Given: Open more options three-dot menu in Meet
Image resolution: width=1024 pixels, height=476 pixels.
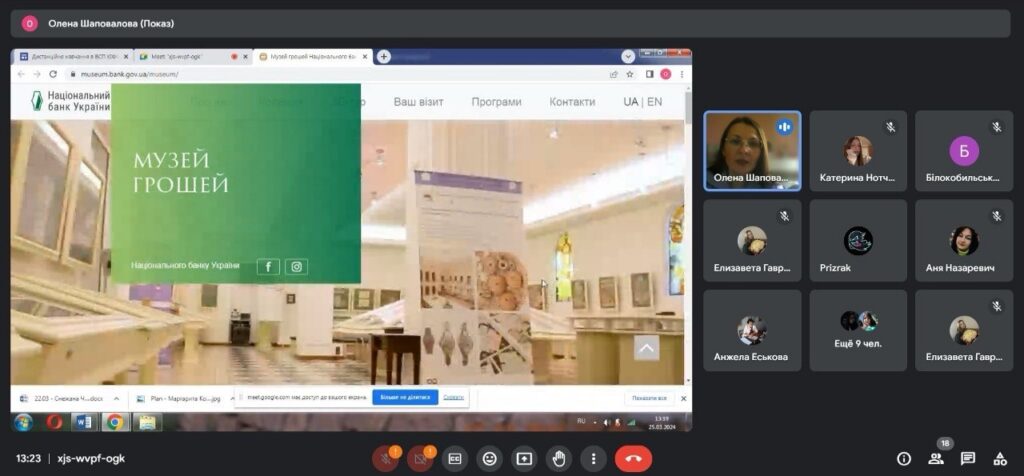Looking at the screenshot, I should click(593, 458).
